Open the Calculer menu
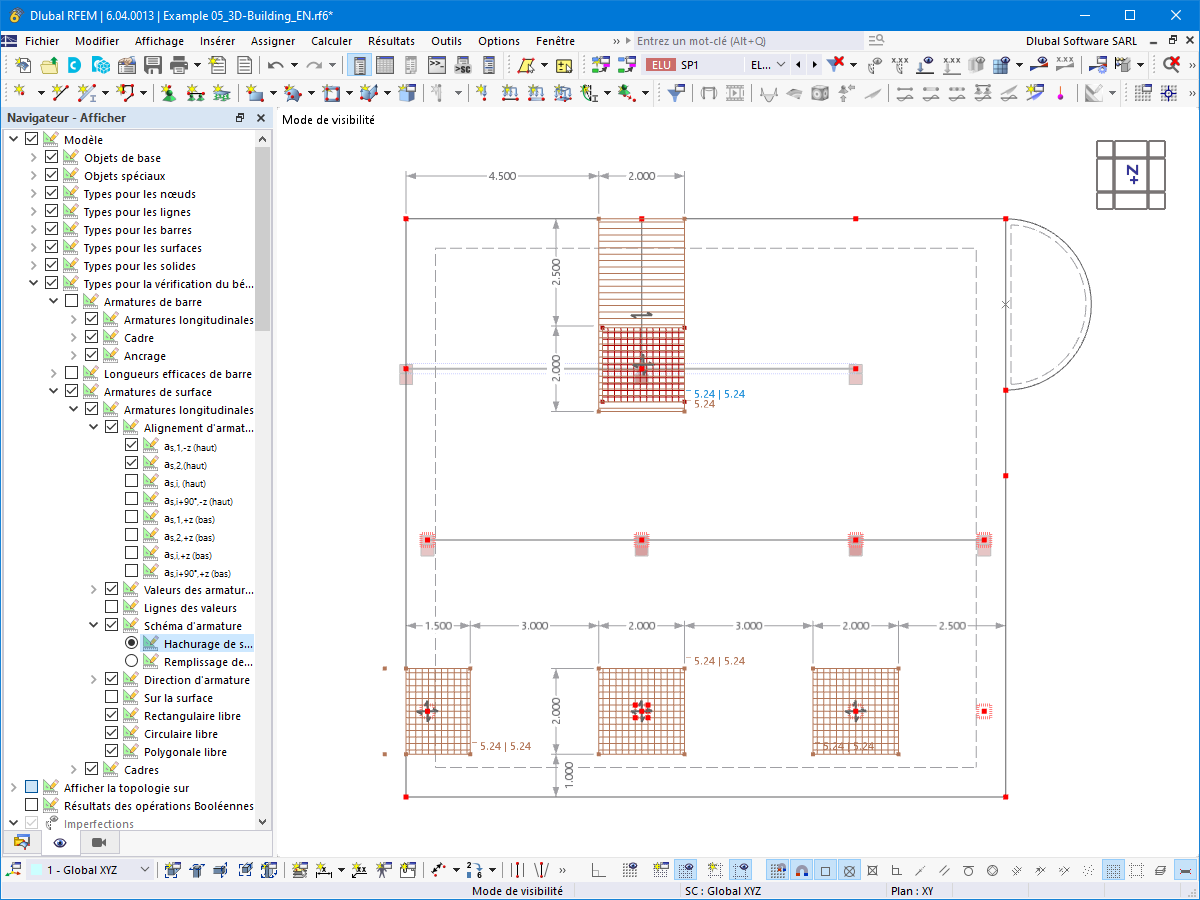The width and height of the screenshot is (1200, 900). (331, 41)
